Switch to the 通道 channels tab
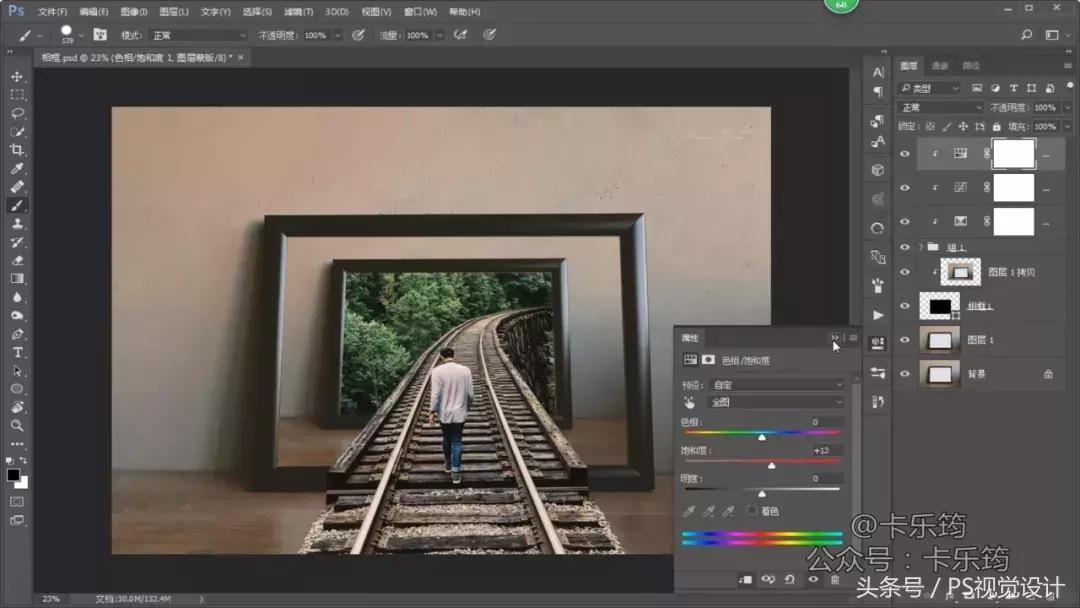The image size is (1080, 608). pos(940,66)
